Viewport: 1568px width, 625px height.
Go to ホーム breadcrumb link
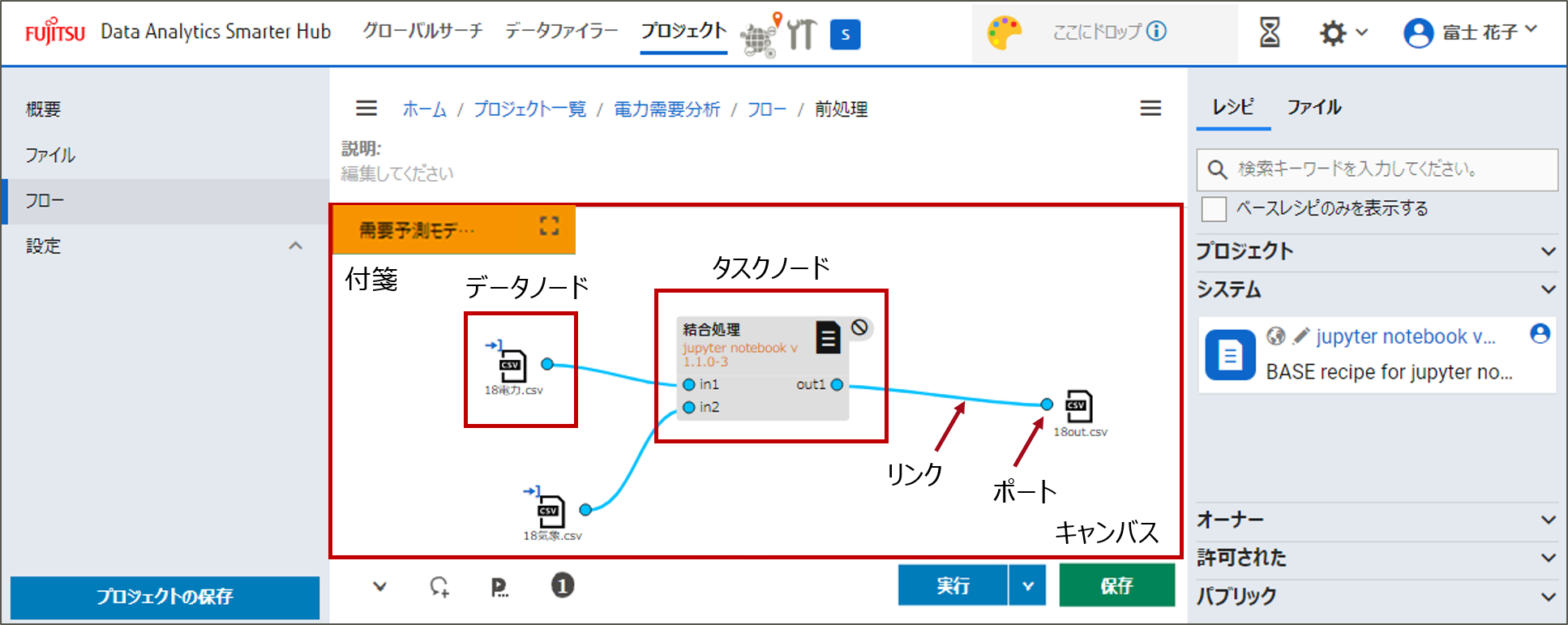point(425,109)
